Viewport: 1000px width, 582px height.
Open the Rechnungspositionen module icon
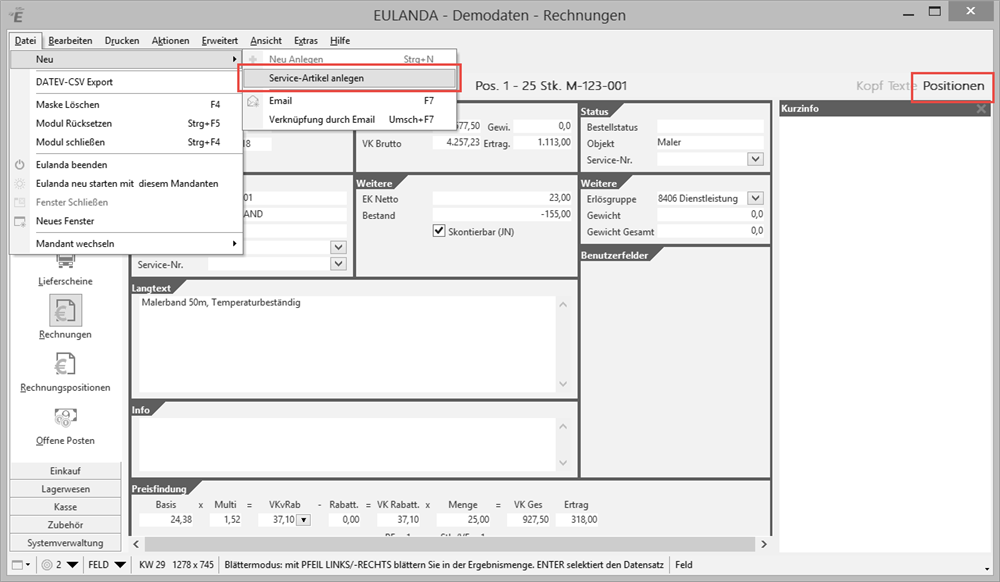65,365
